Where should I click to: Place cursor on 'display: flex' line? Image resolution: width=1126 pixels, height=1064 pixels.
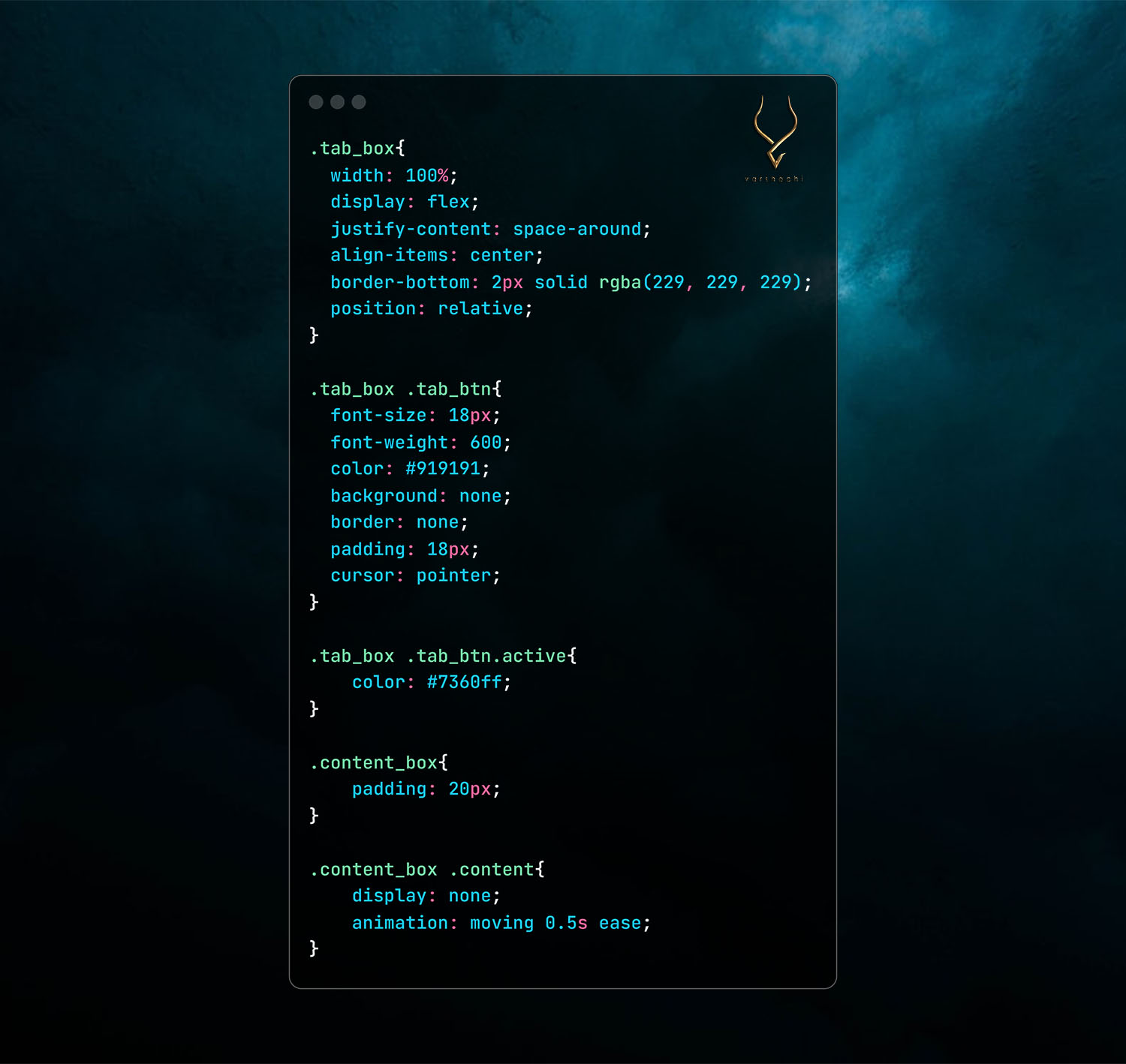[404, 202]
